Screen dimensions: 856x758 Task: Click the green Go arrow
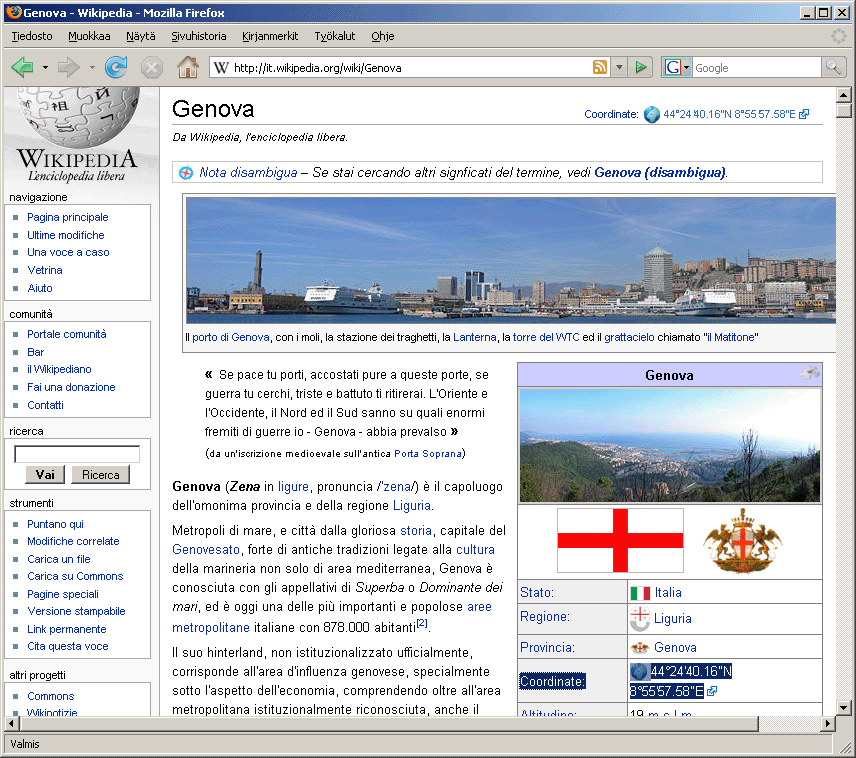641,67
